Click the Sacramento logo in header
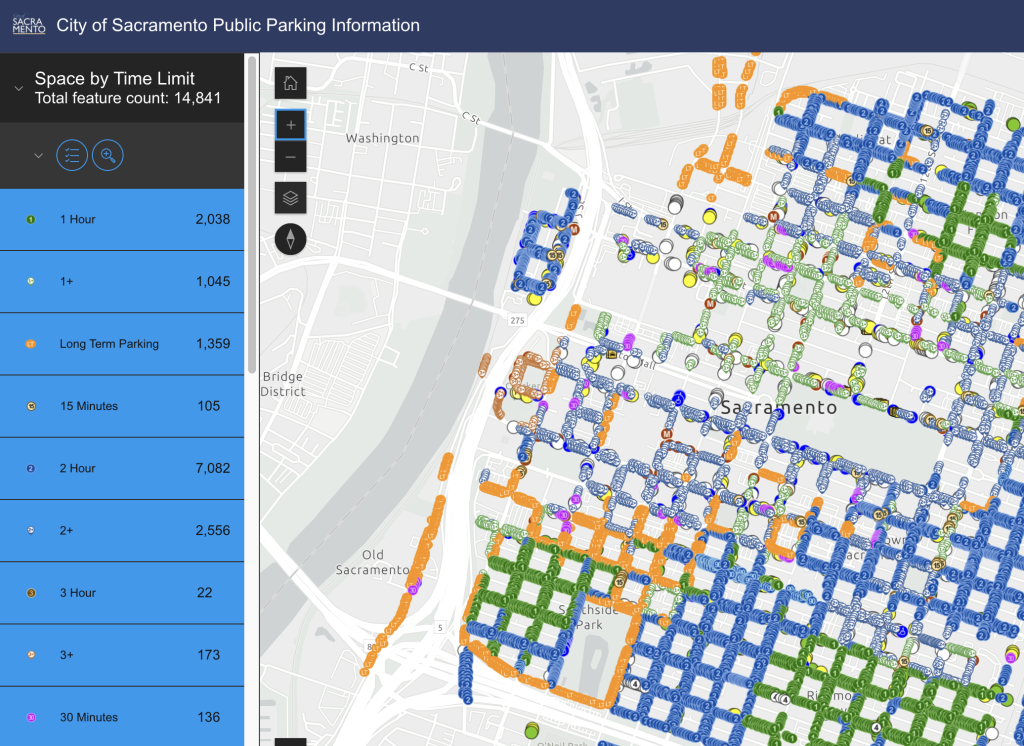This screenshot has width=1024, height=746. [29, 25]
